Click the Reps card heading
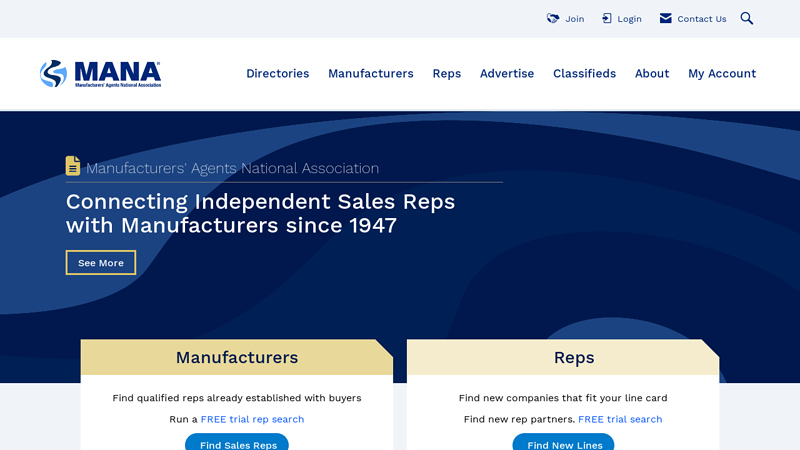The height and width of the screenshot is (450, 800). pos(574,358)
